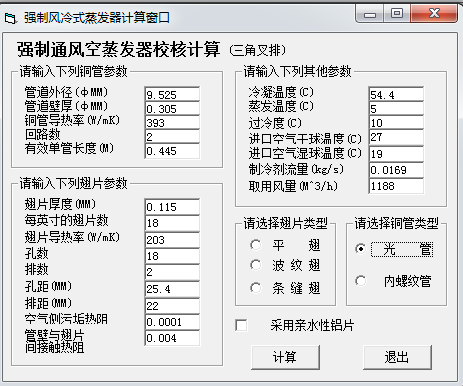Click the 空气侧污垢热阻 label

pyautogui.click(x=66, y=319)
